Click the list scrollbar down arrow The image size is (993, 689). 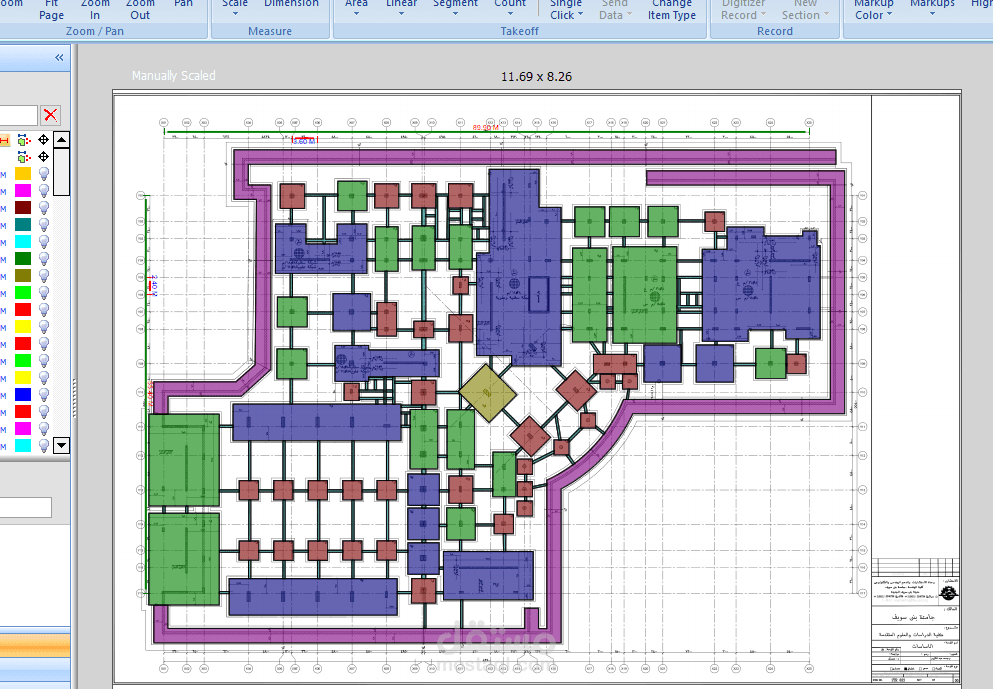pyautogui.click(x=61, y=445)
